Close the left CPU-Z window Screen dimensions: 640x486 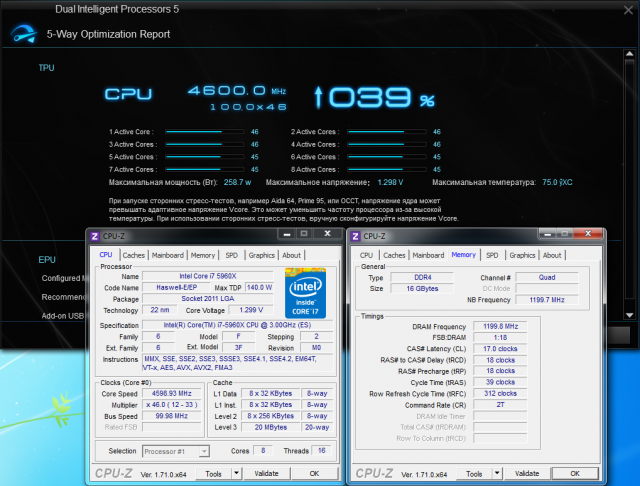coord(327,234)
